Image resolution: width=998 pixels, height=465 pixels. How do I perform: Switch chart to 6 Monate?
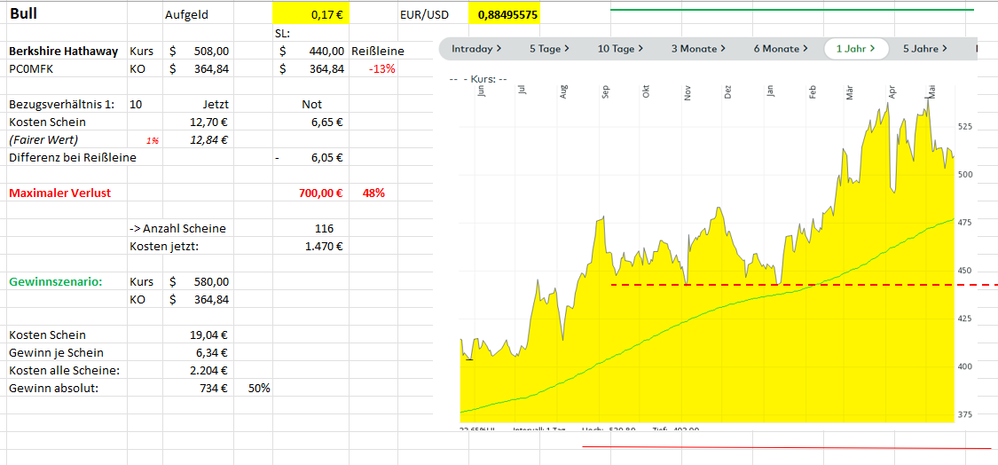coord(781,48)
